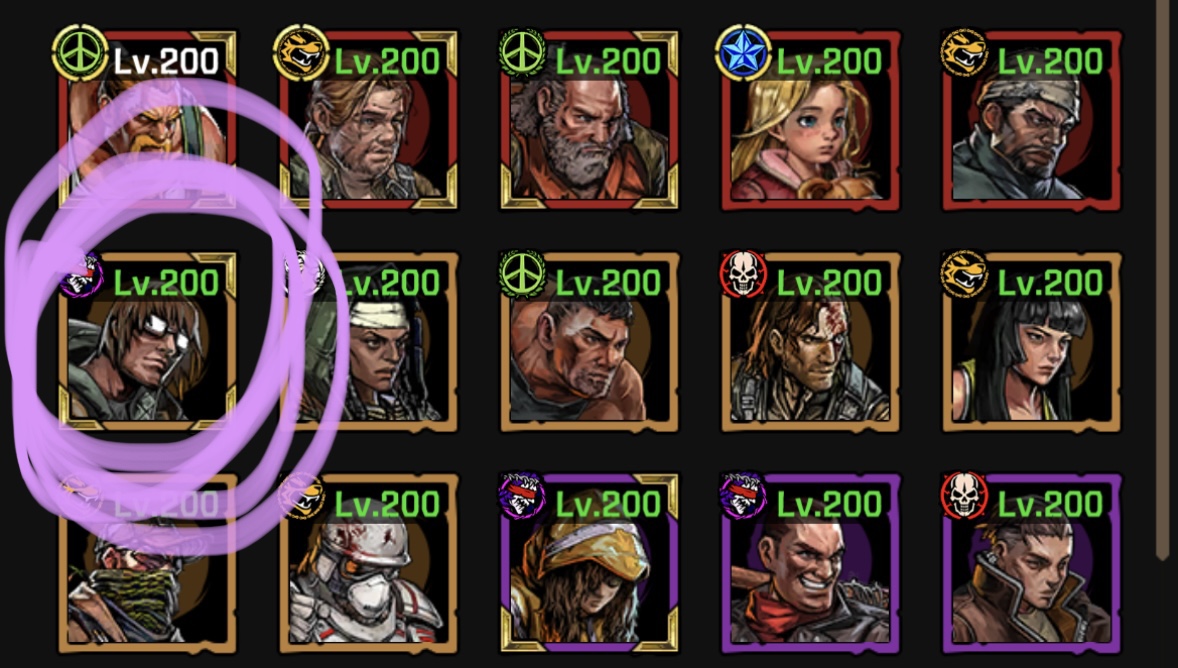
Task: Click the vertical scrollbar on right edge
Action: pyautogui.click(x=1165, y=278)
